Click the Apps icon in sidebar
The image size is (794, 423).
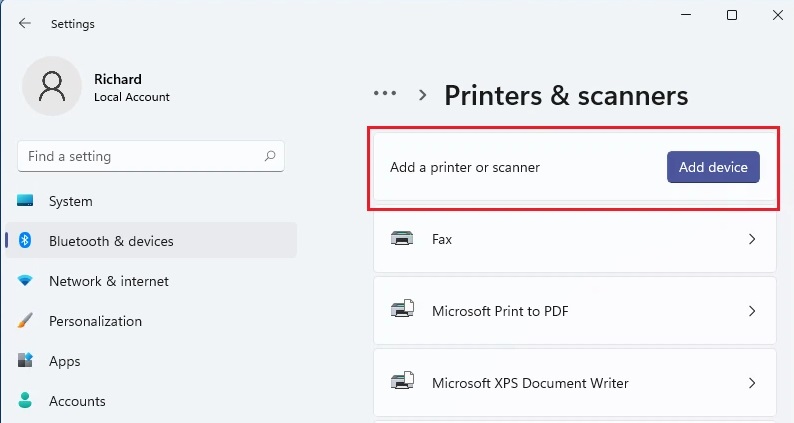(26, 361)
